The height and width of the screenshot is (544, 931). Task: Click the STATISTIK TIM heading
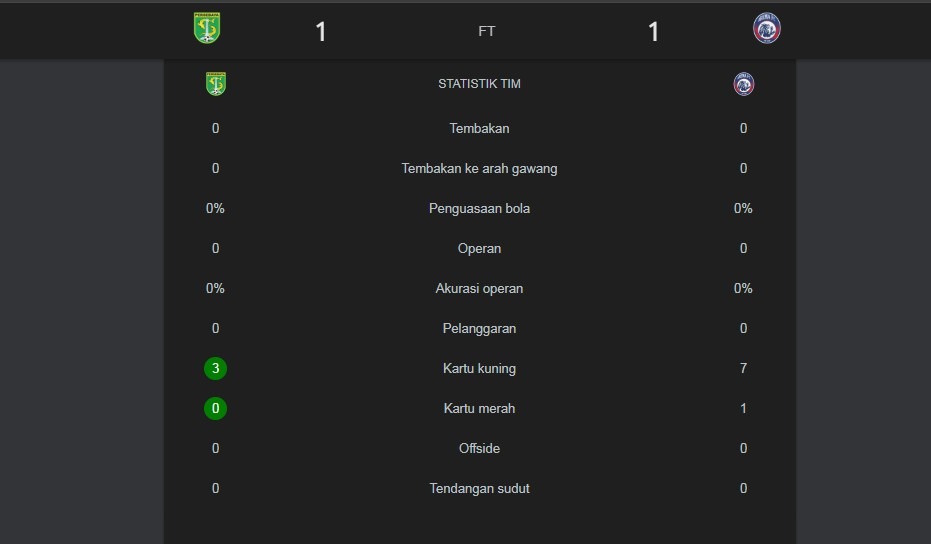click(x=479, y=84)
